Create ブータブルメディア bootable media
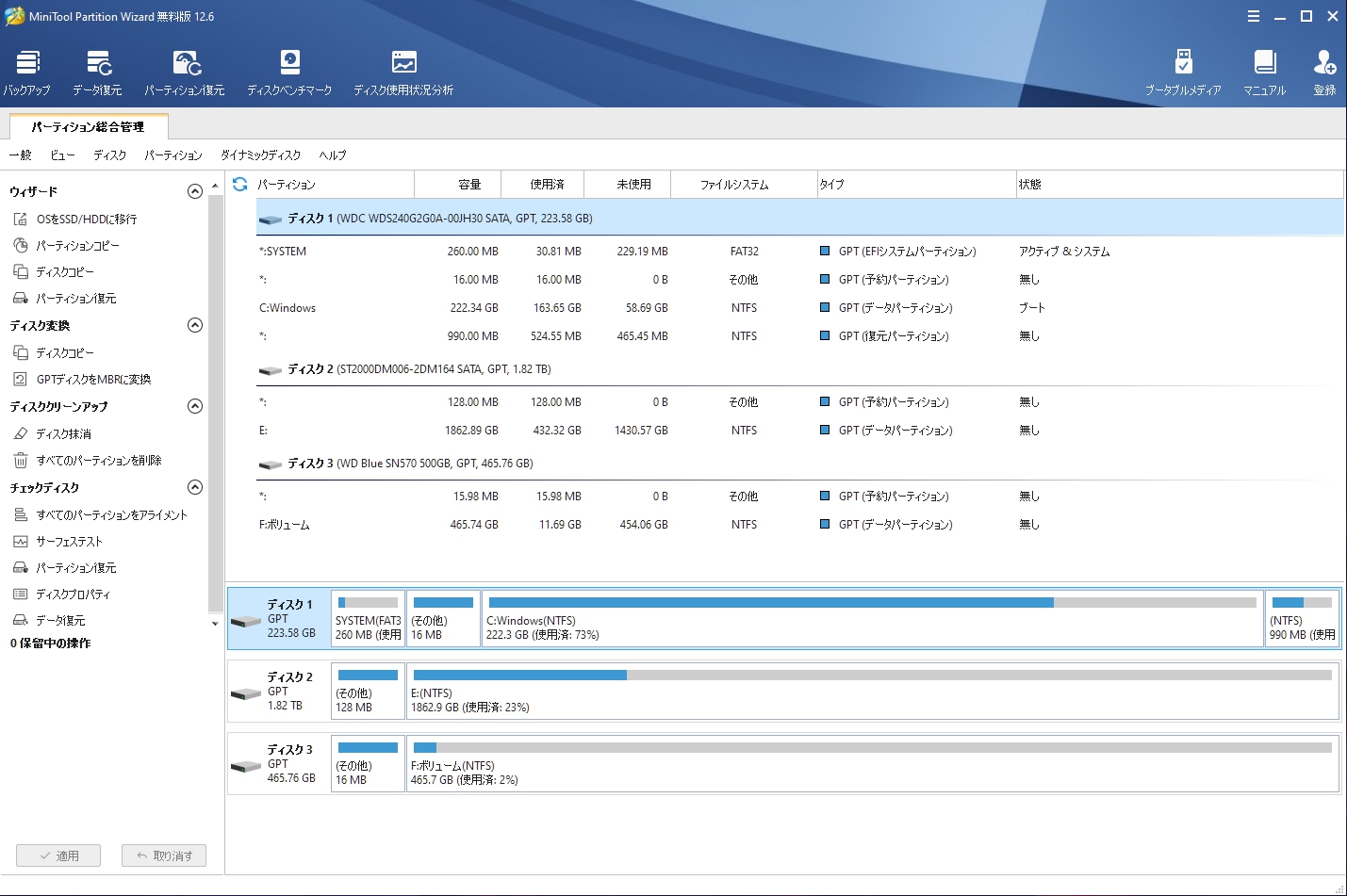 pos(1183,73)
